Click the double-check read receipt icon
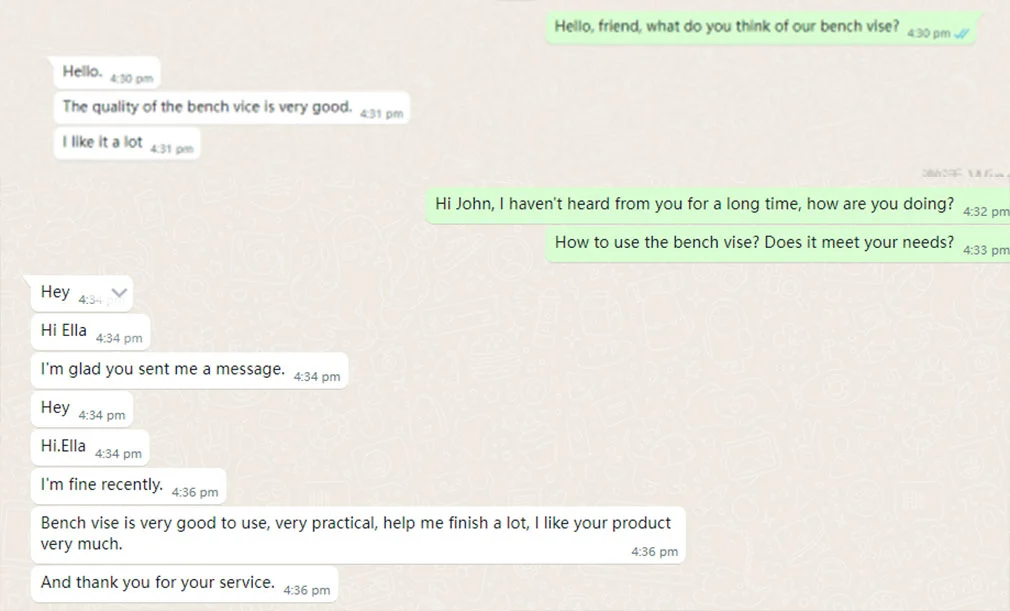 [x=962, y=33]
